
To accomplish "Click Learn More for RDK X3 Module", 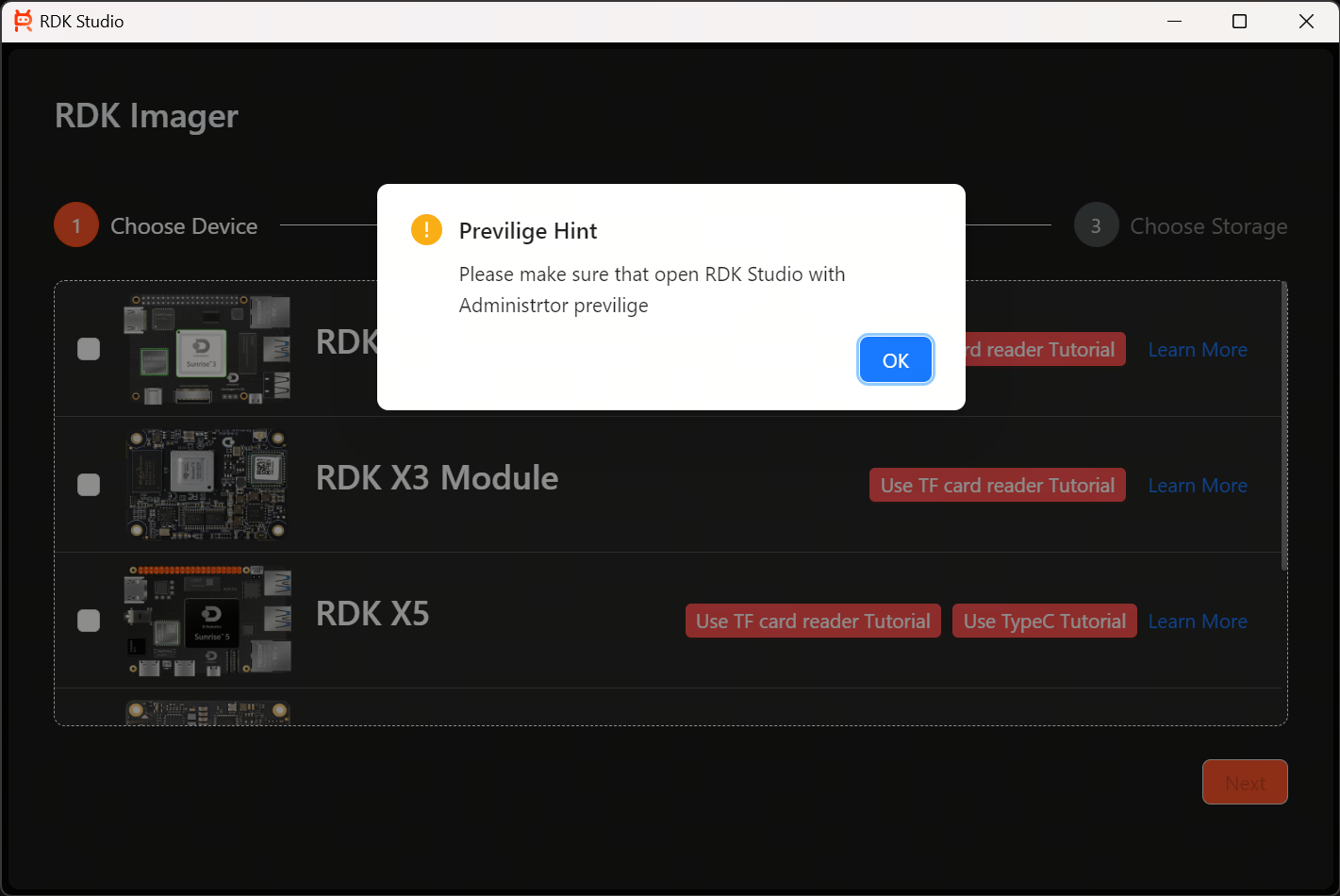I will (1198, 485).
